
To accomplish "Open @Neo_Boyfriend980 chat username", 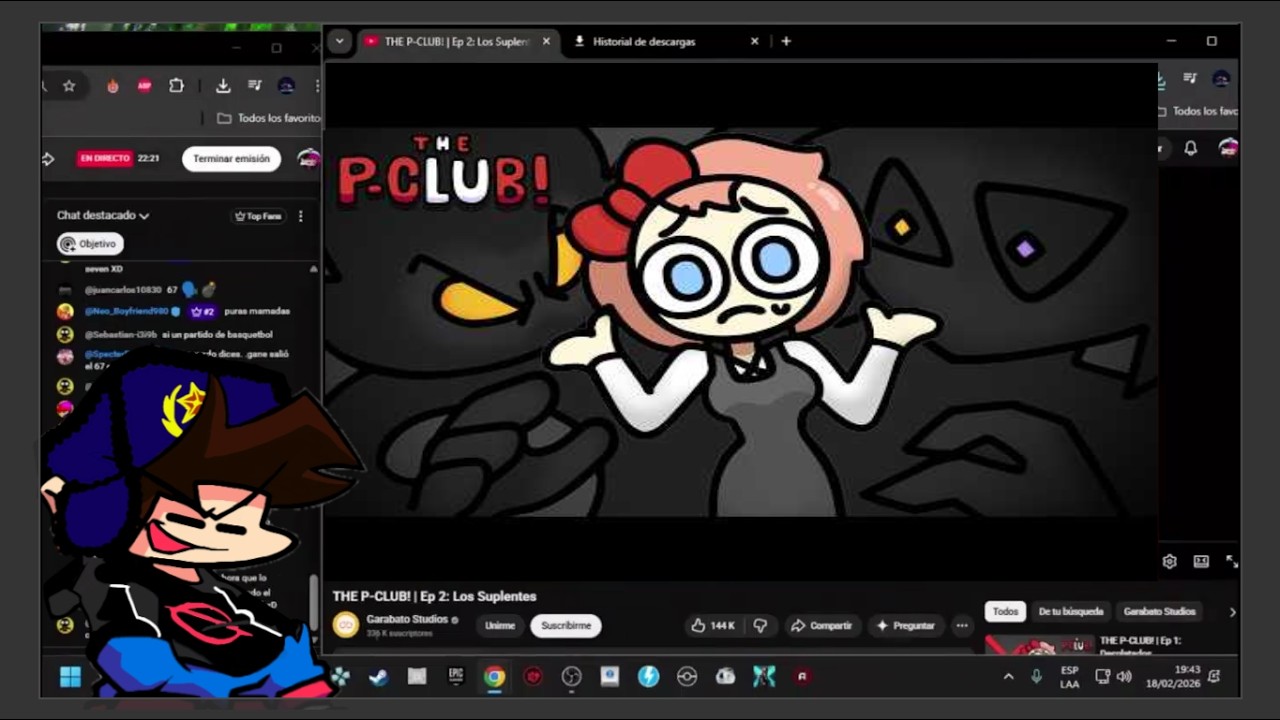I will click(x=126, y=312).
